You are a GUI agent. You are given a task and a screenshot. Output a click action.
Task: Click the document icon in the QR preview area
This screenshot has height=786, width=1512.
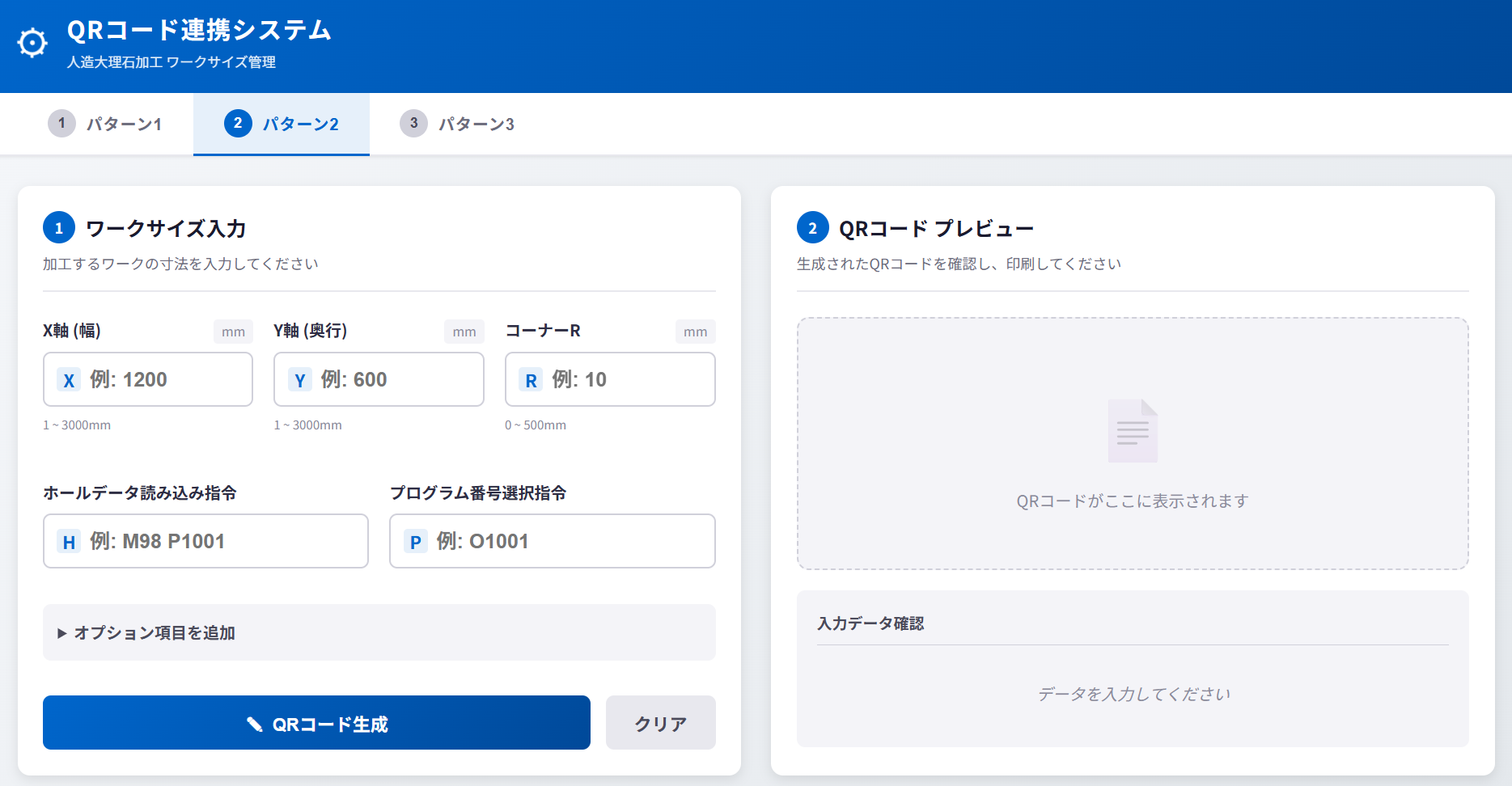[x=1133, y=430]
